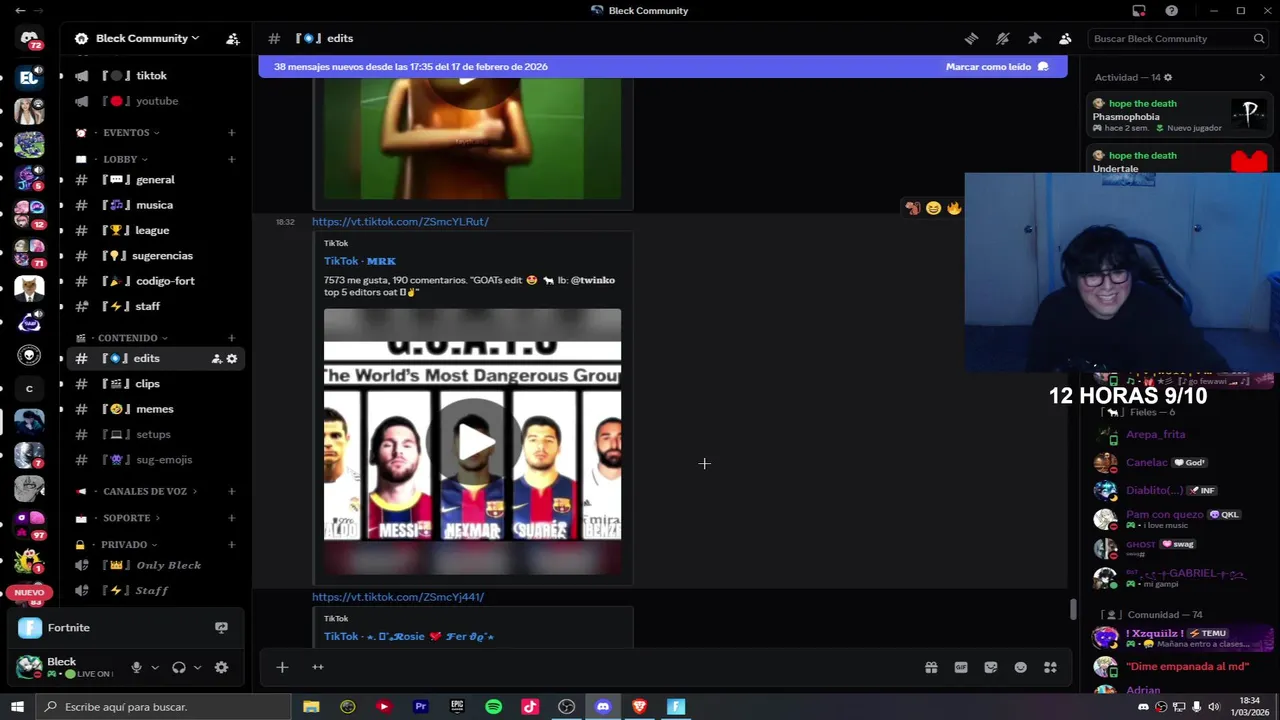Open the setups channel
The height and width of the screenshot is (720, 1280).
pyautogui.click(x=156, y=434)
